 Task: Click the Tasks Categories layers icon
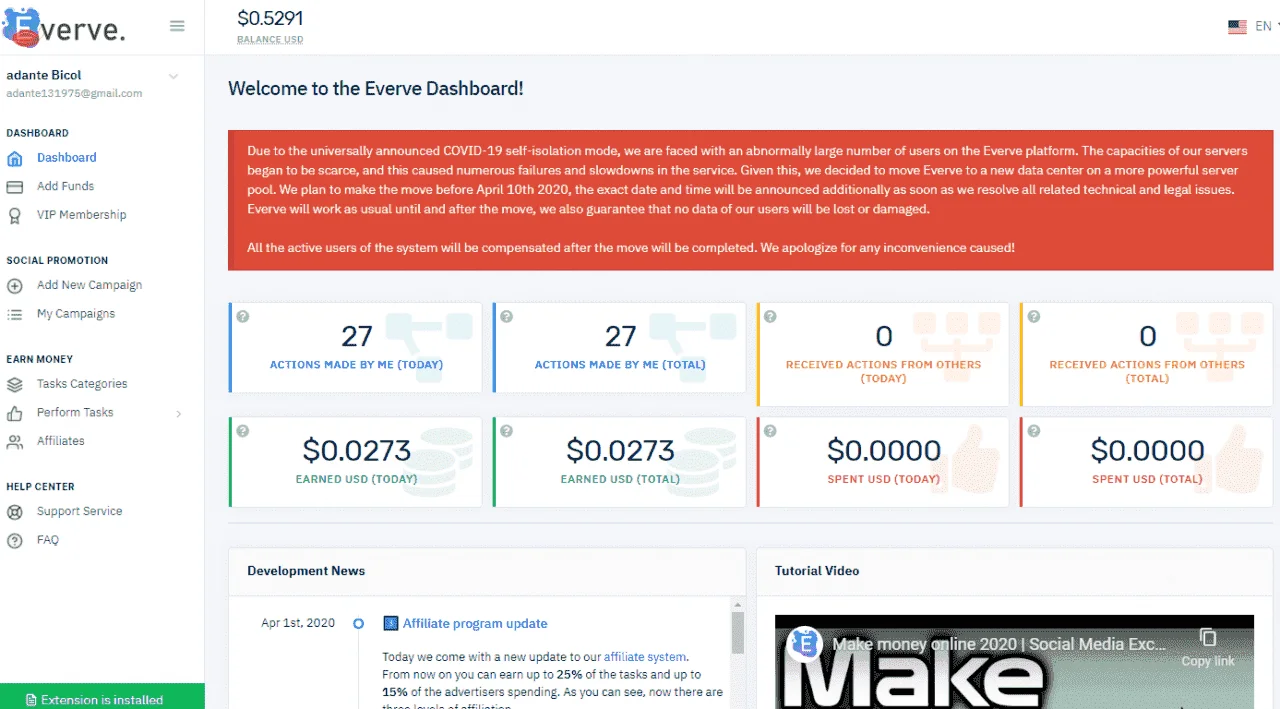15,384
